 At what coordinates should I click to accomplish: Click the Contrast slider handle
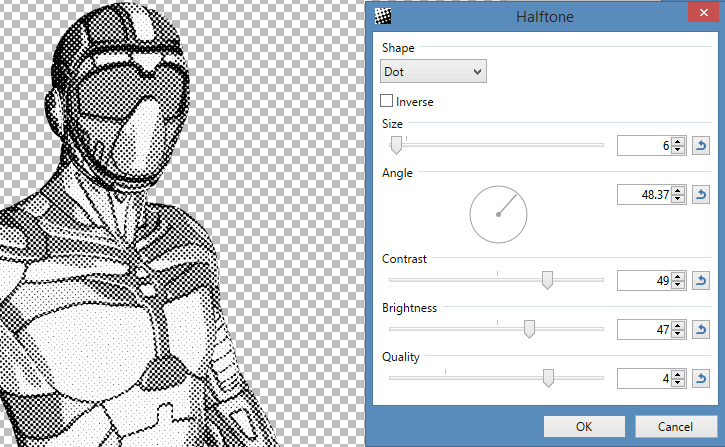tap(547, 280)
